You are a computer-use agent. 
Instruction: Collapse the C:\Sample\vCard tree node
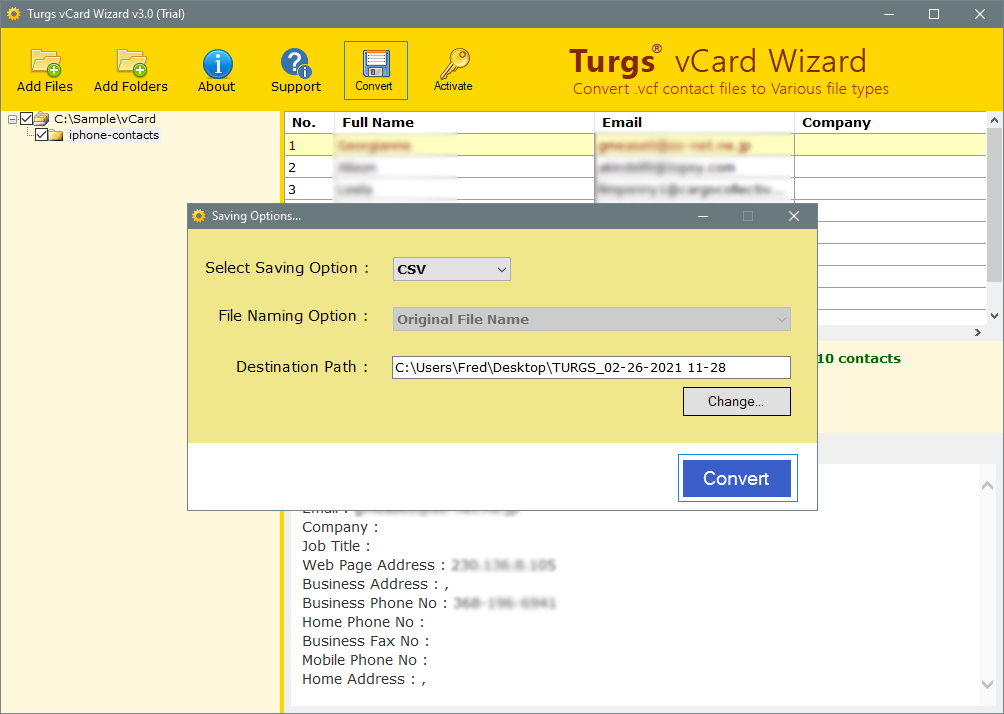12,119
